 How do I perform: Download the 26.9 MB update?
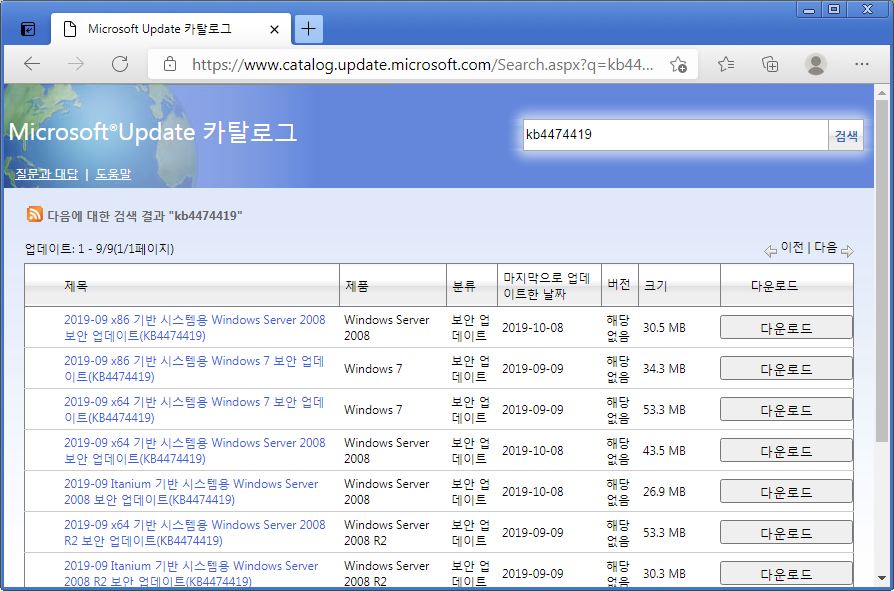[786, 492]
